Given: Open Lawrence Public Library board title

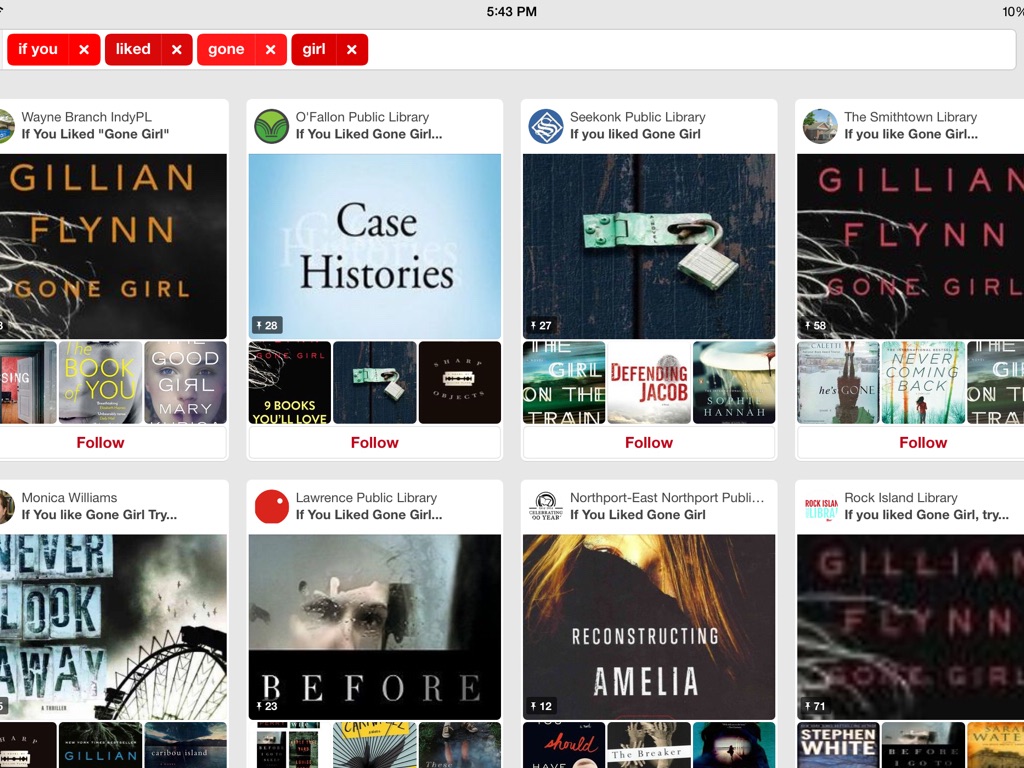Looking at the screenshot, I should coord(368,515).
